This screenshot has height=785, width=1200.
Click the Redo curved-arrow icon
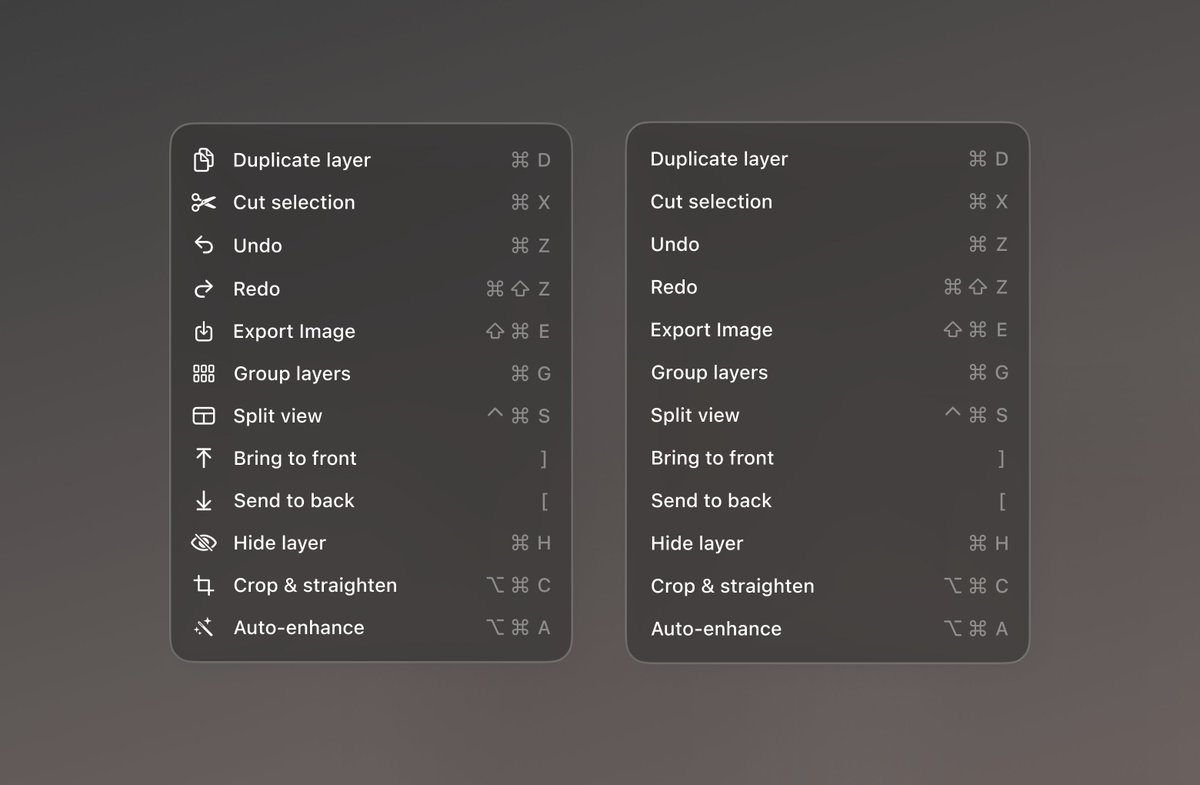coord(204,289)
